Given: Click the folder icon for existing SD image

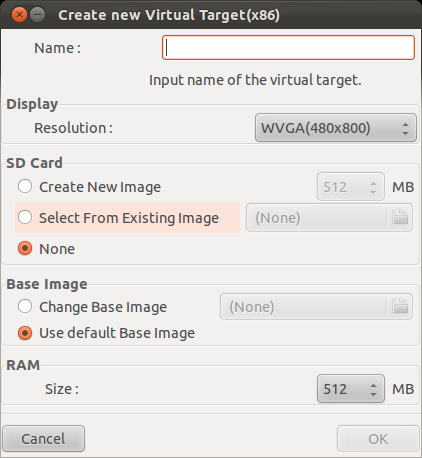Looking at the screenshot, I should 400,218.
